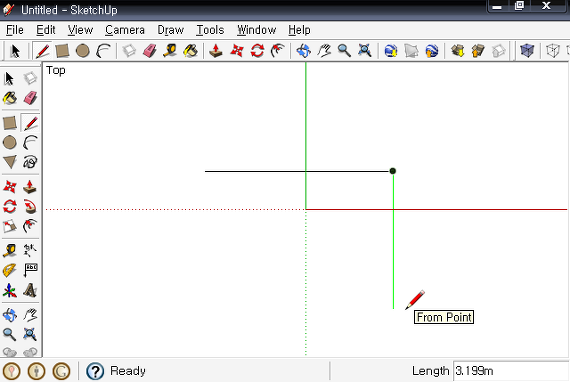Open the Instructor help question-mark button
570x382 pixels.
(x=95, y=371)
